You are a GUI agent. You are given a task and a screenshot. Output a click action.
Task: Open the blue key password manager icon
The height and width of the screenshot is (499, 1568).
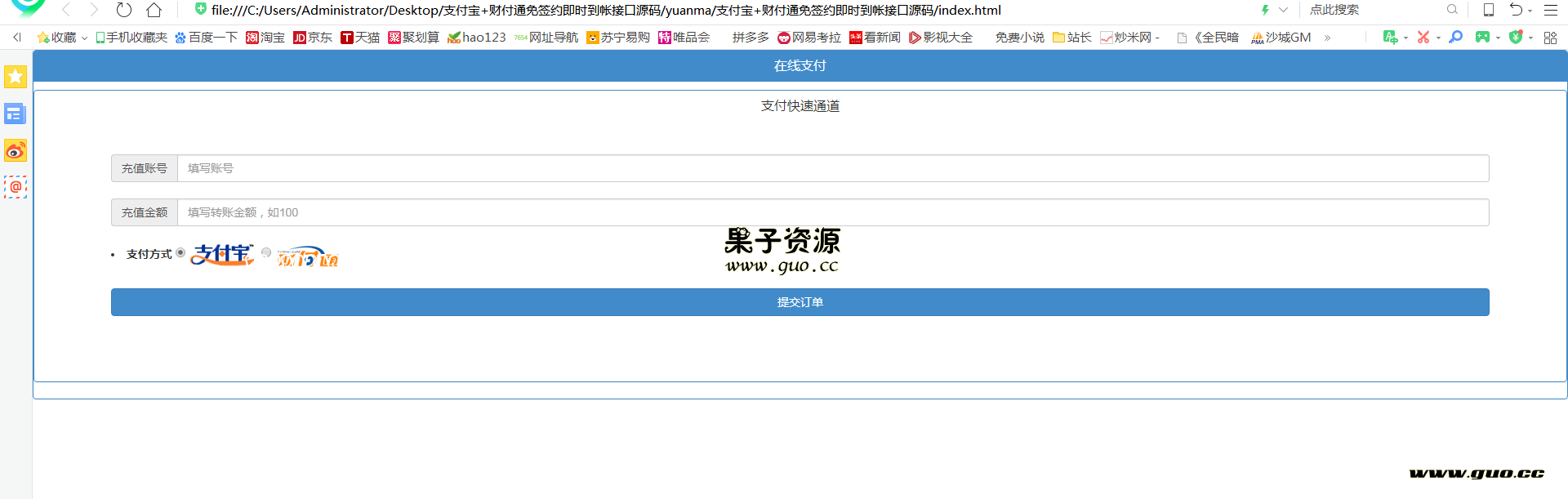pos(1455,37)
